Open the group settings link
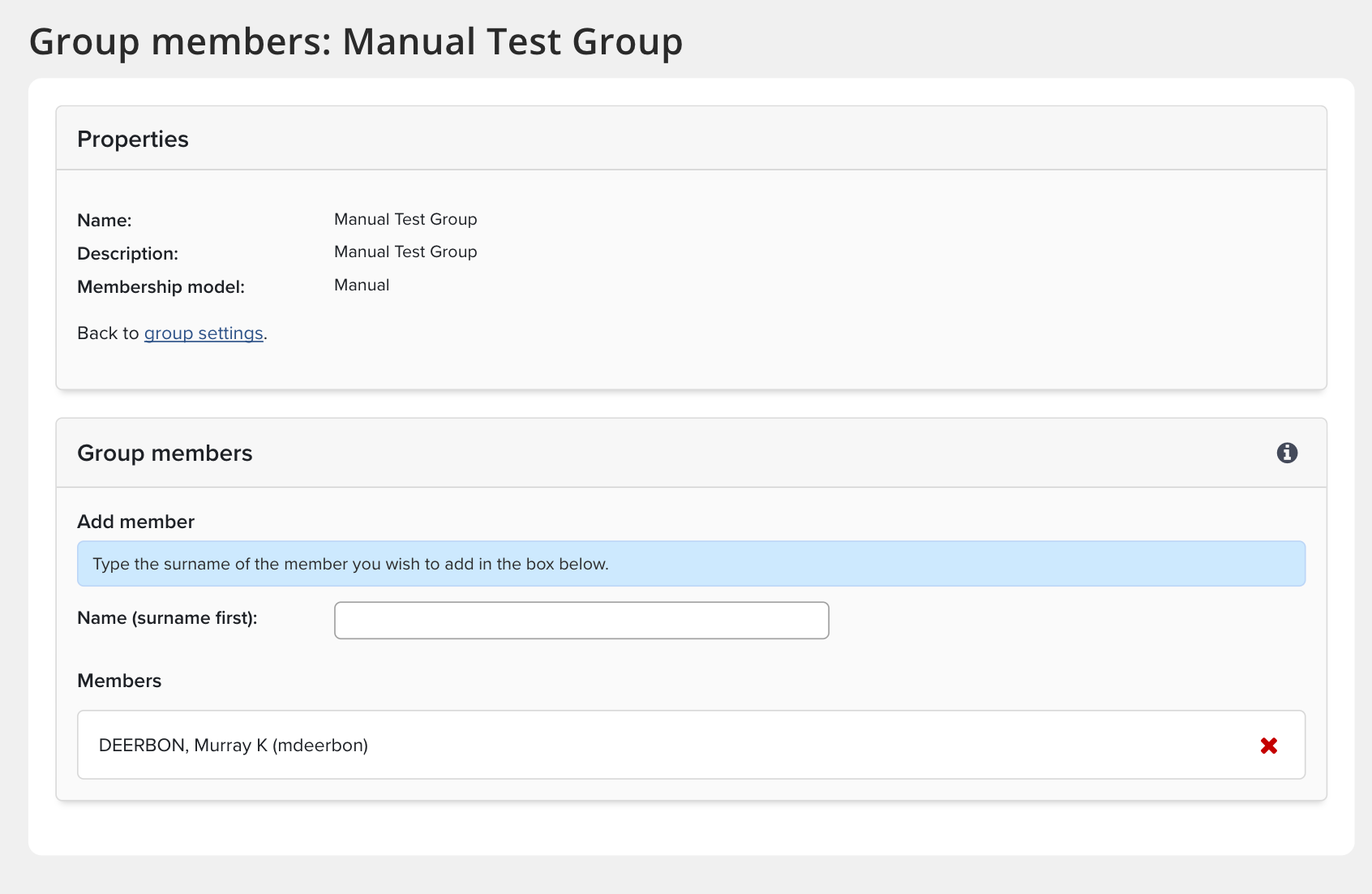The width and height of the screenshot is (1372, 894). [204, 333]
